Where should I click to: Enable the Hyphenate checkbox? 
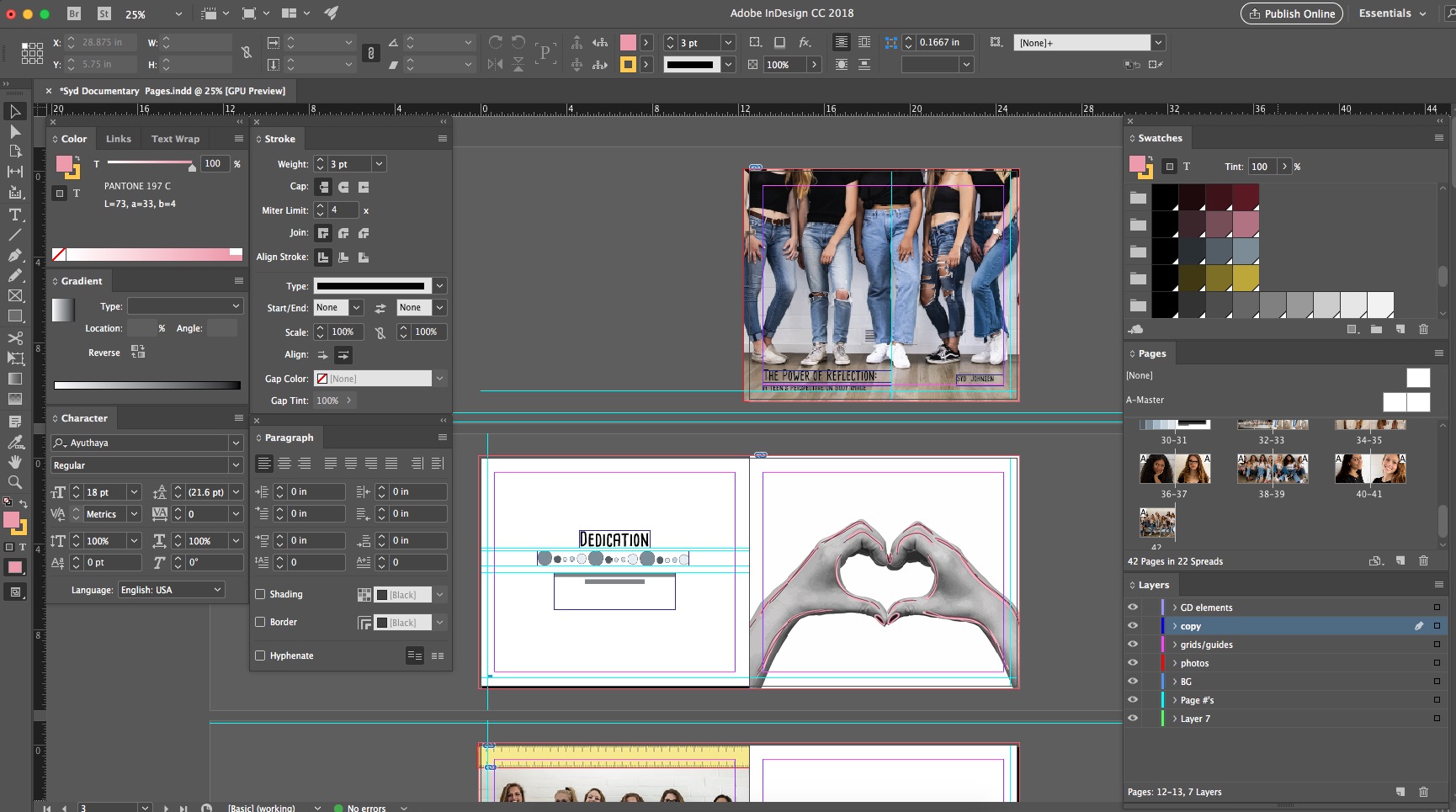[260, 655]
